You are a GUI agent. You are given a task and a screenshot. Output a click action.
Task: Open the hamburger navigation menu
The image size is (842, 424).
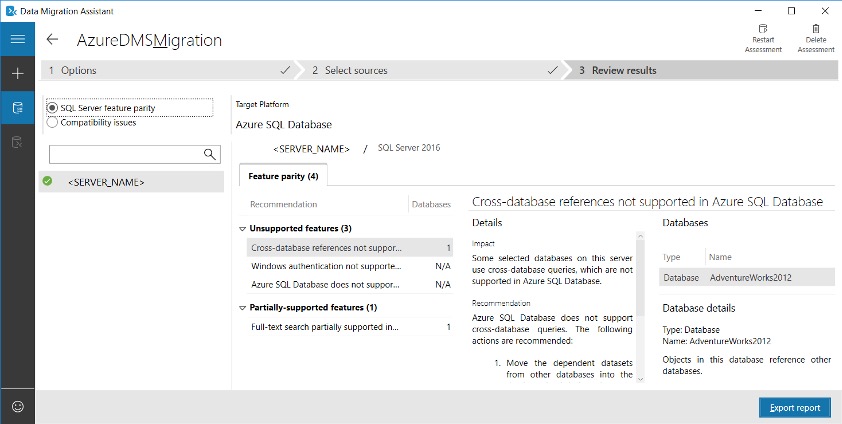coord(17,39)
